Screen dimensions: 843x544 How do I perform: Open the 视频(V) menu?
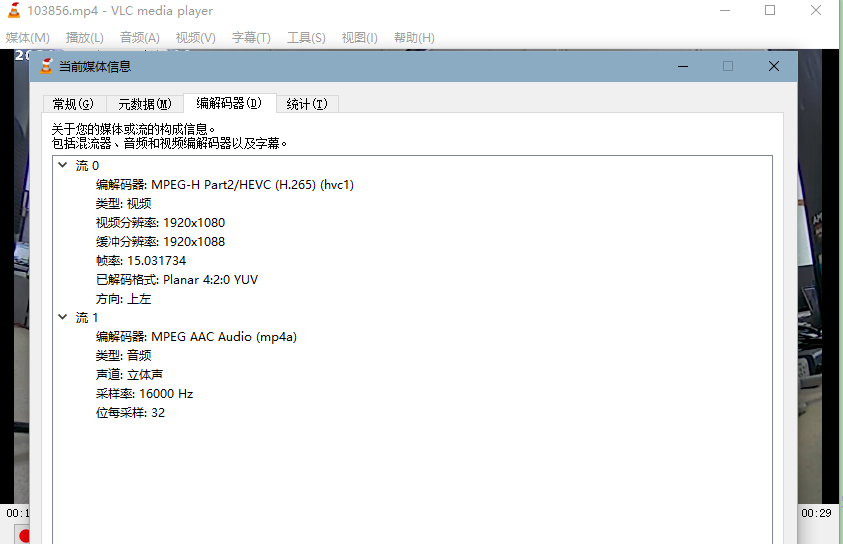(196, 38)
